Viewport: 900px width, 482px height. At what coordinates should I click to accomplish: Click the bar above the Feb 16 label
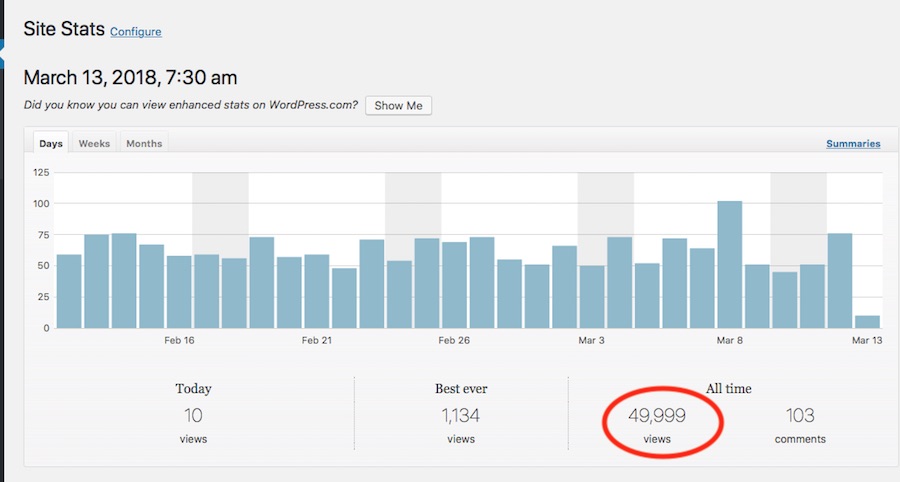point(179,292)
